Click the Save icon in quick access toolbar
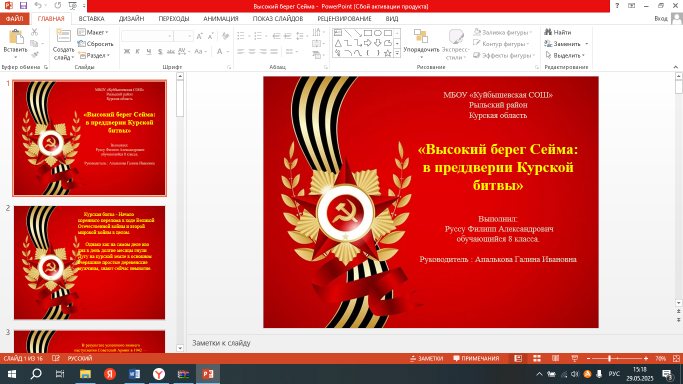Screen dimensions: 683x384 pos(23,6)
